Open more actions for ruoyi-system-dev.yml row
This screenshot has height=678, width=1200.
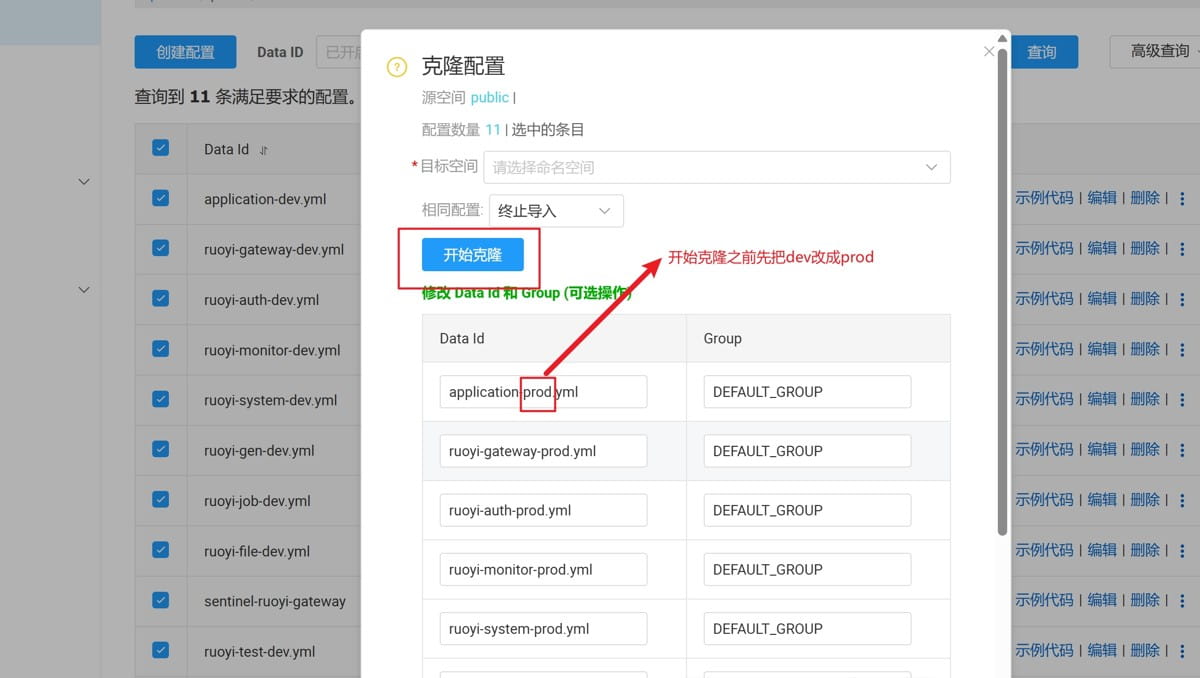[x=1183, y=399]
